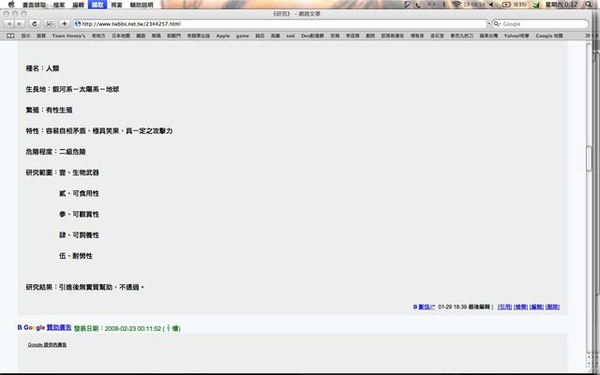Click the 研究結果 line of text
Screen dimensions: 600x375
(85, 287)
